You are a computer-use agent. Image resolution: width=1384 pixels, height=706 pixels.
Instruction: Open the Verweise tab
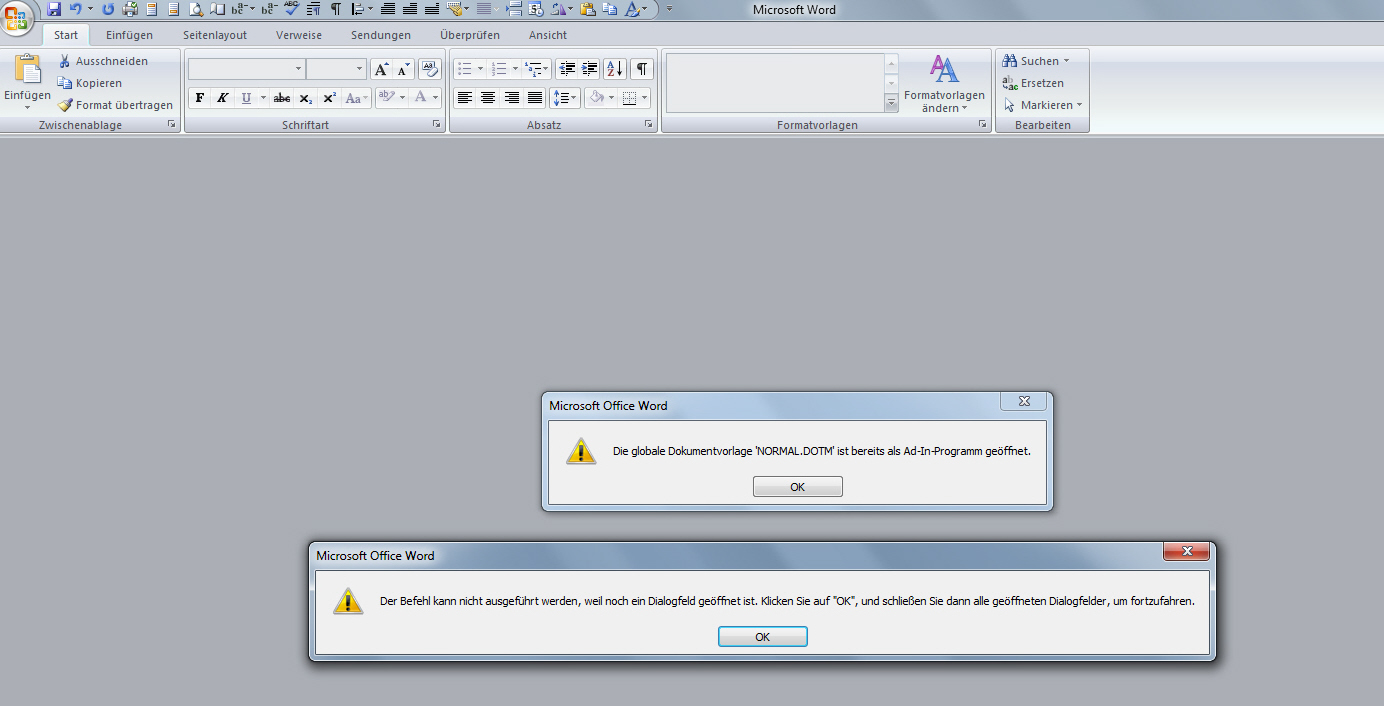299,35
